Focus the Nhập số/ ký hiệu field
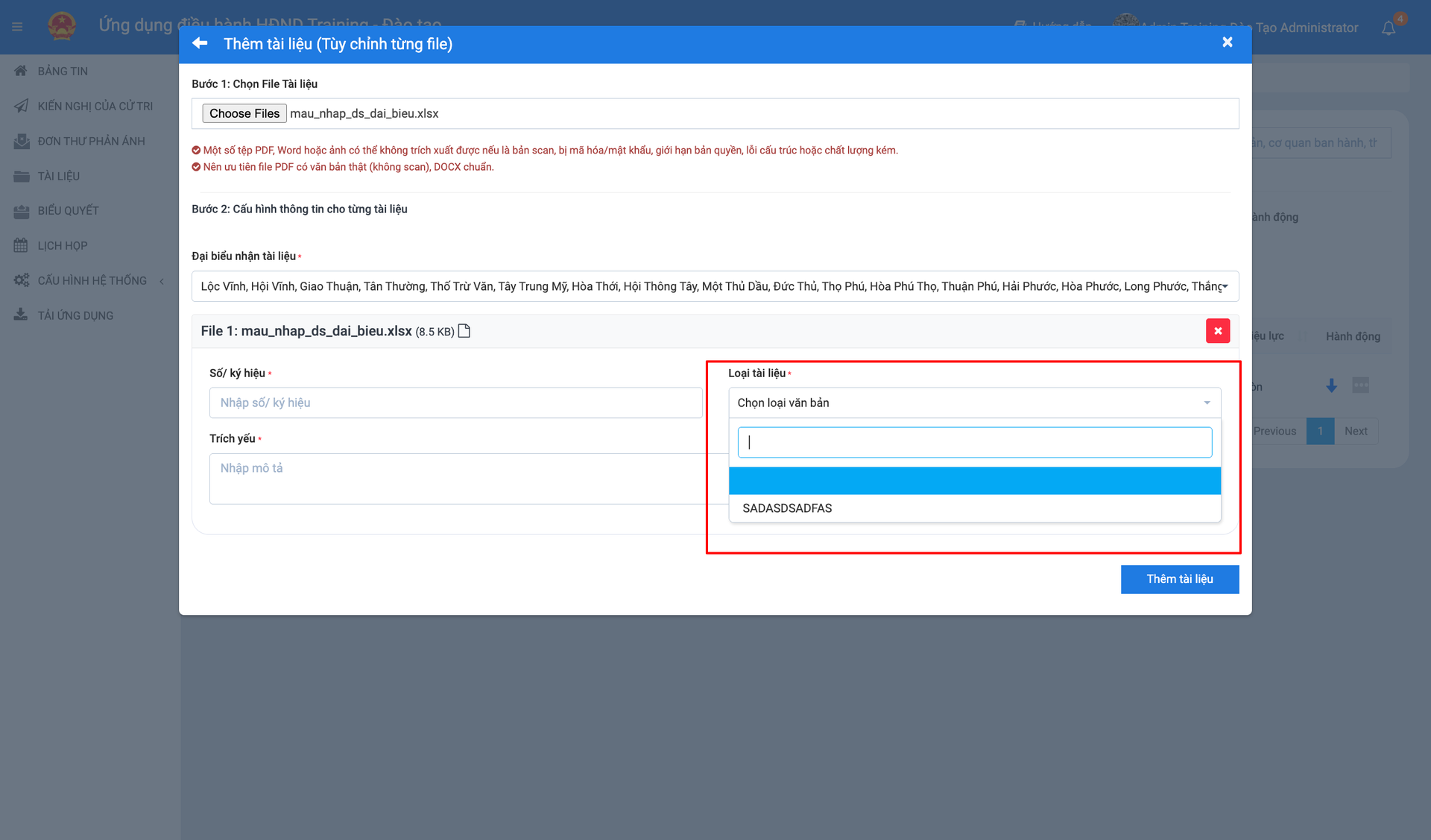The image size is (1431, 840). (x=455, y=402)
